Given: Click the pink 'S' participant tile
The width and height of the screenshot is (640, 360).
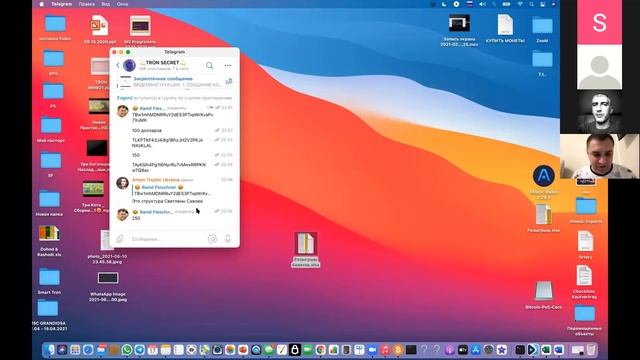Looking at the screenshot, I should [599, 22].
